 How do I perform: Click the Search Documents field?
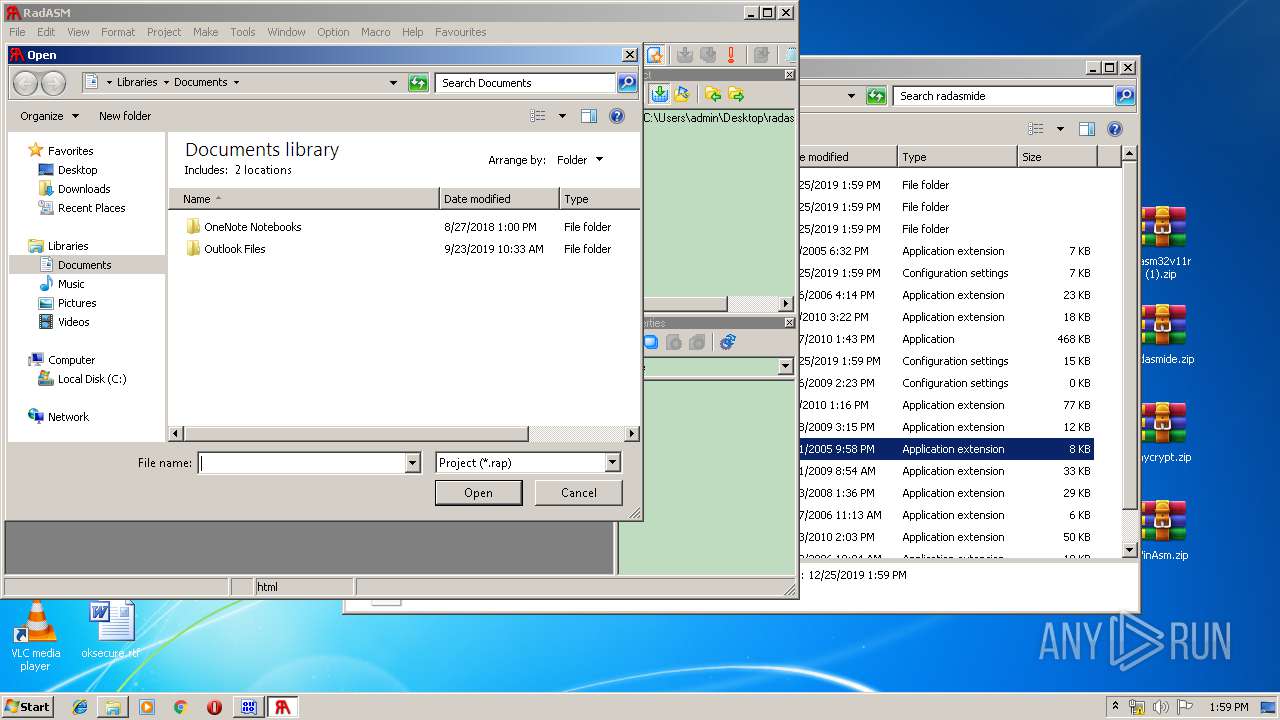[526, 83]
